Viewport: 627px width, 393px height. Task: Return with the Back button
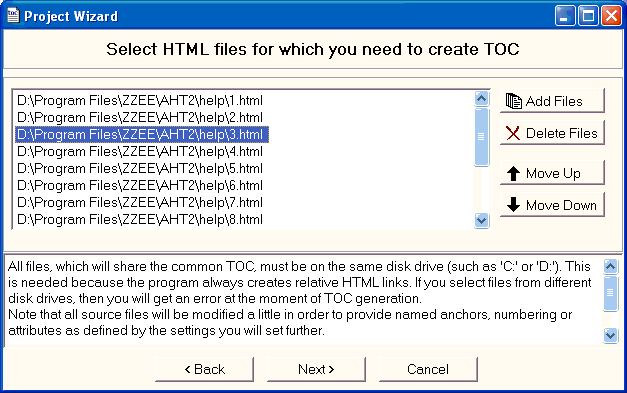tap(204, 369)
